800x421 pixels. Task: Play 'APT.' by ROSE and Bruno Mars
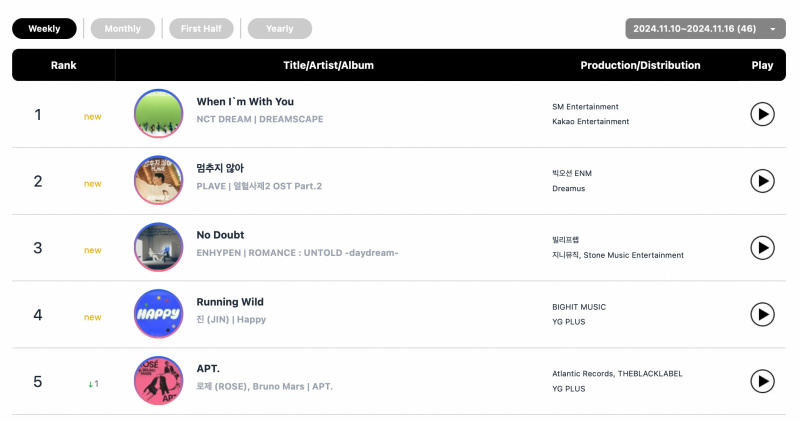[762, 381]
